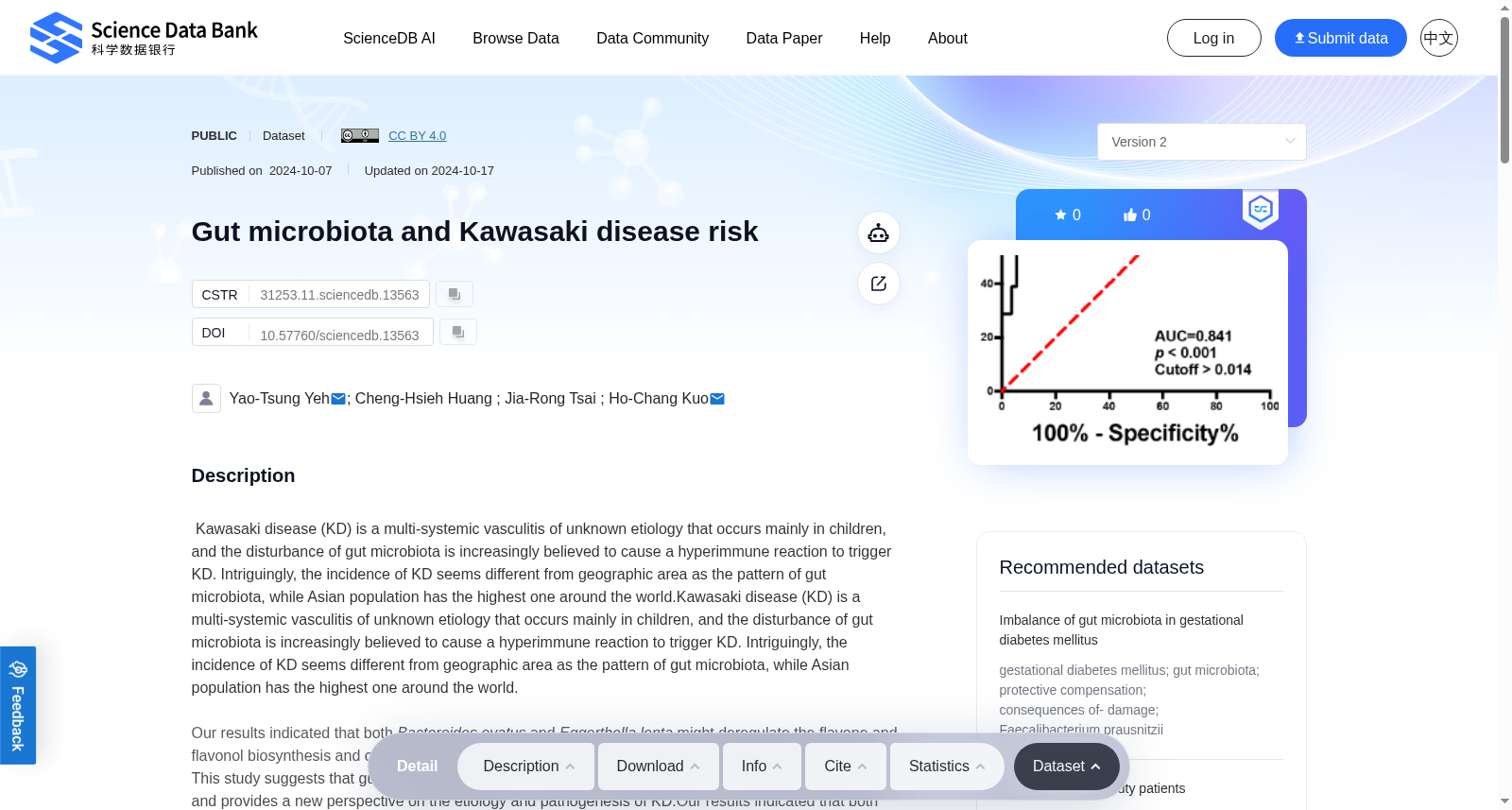Email author Yao-Tsung Yeh via envelope icon
The height and width of the screenshot is (810, 1512).
coord(338,399)
